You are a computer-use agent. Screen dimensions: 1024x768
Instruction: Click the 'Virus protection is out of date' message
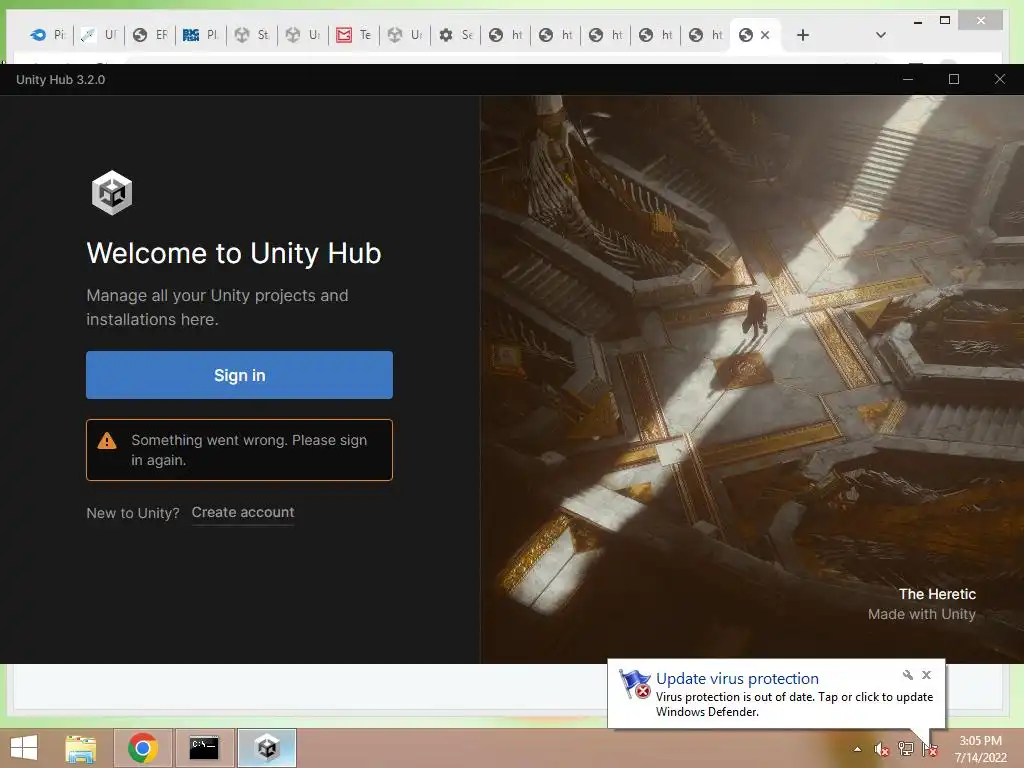coord(794,704)
